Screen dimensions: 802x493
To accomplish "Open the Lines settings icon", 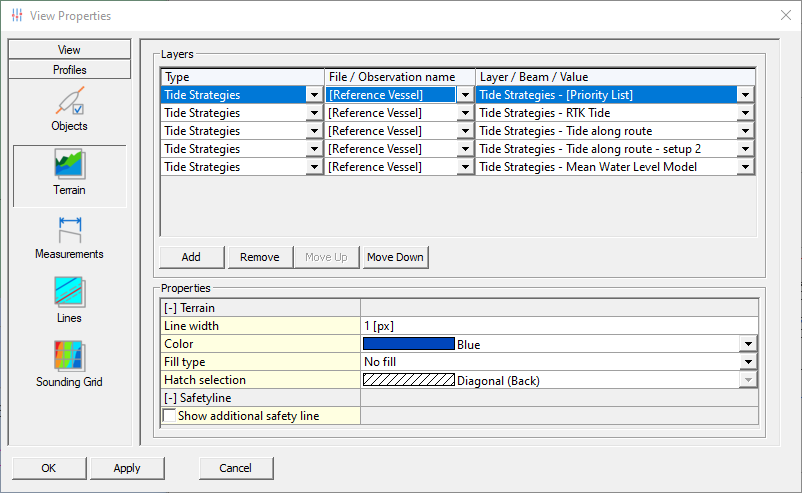I will pyautogui.click(x=69, y=294).
